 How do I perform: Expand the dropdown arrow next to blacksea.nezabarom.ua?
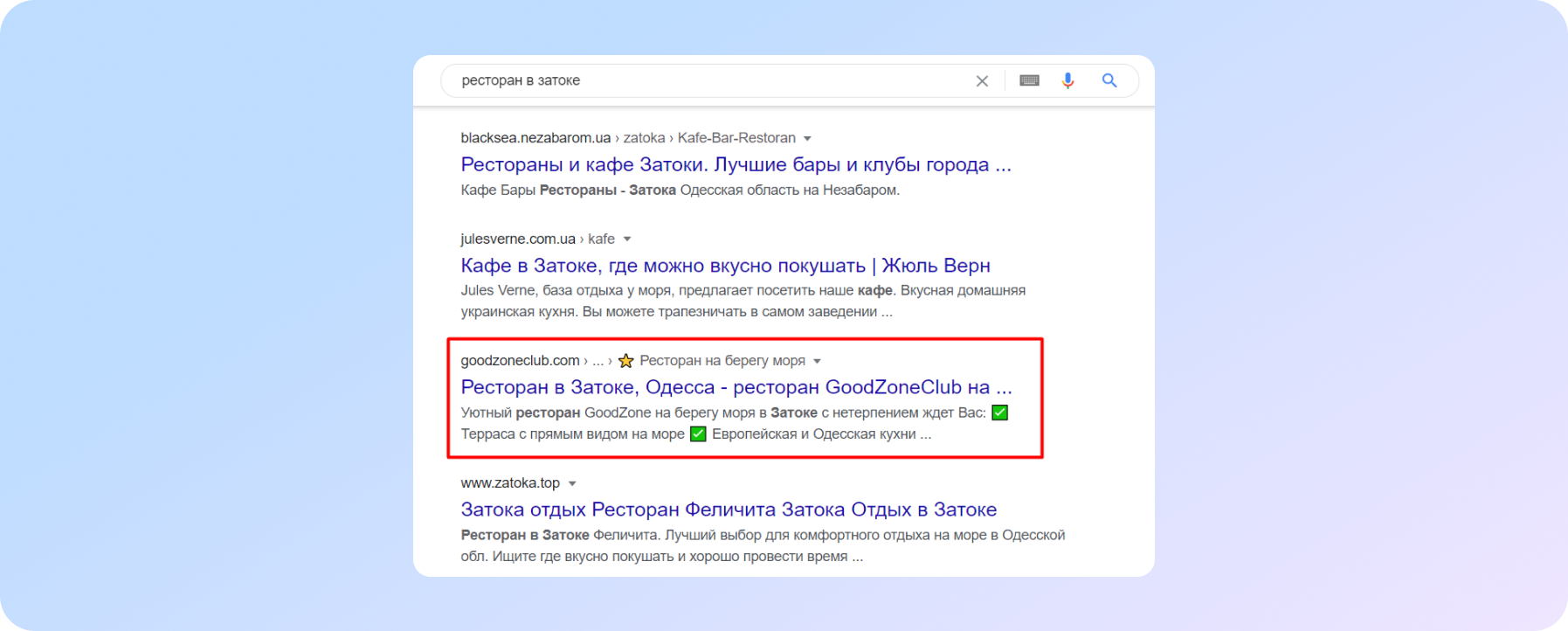tap(807, 139)
